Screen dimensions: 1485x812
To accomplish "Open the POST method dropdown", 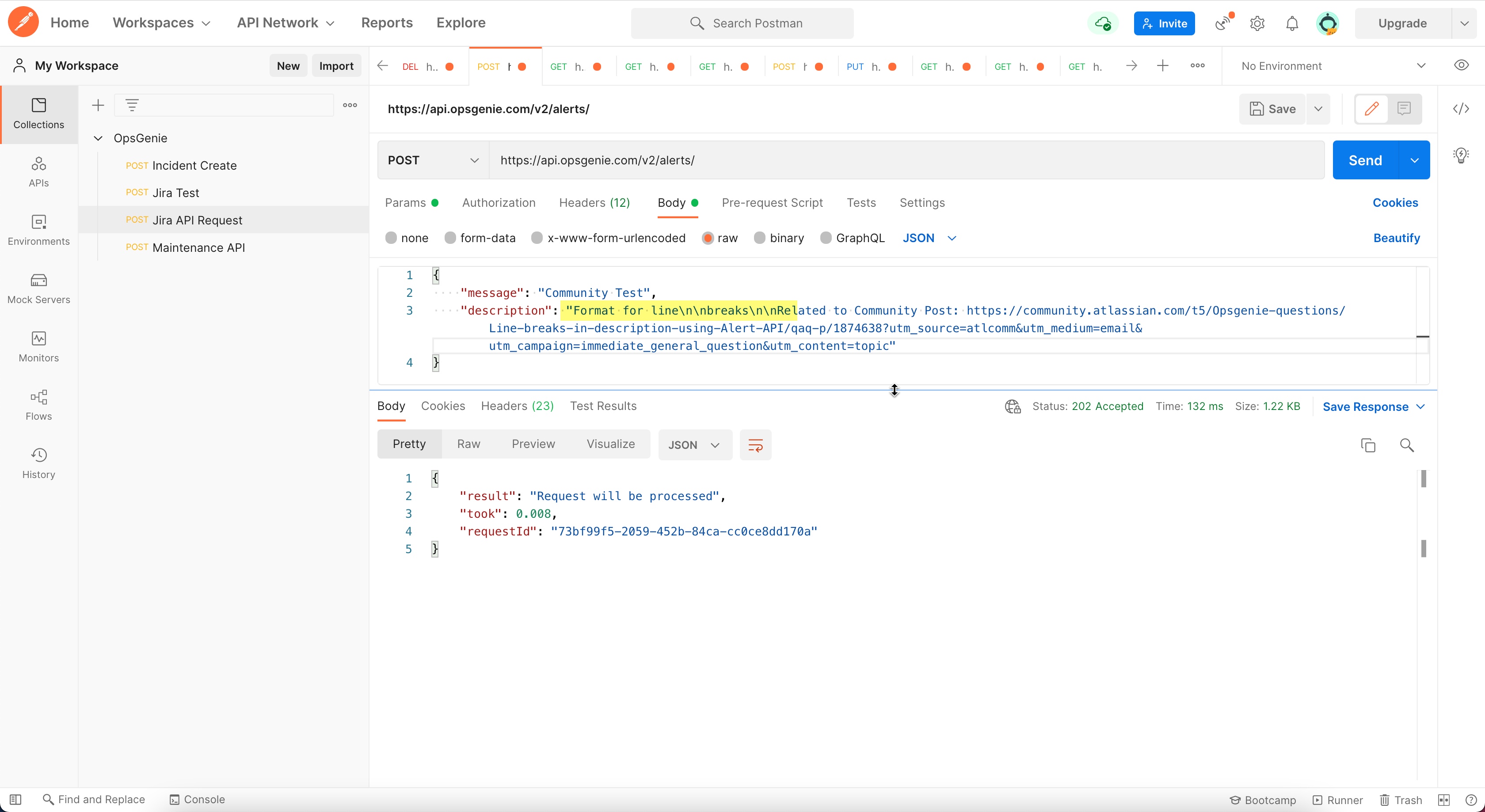I will [432, 160].
